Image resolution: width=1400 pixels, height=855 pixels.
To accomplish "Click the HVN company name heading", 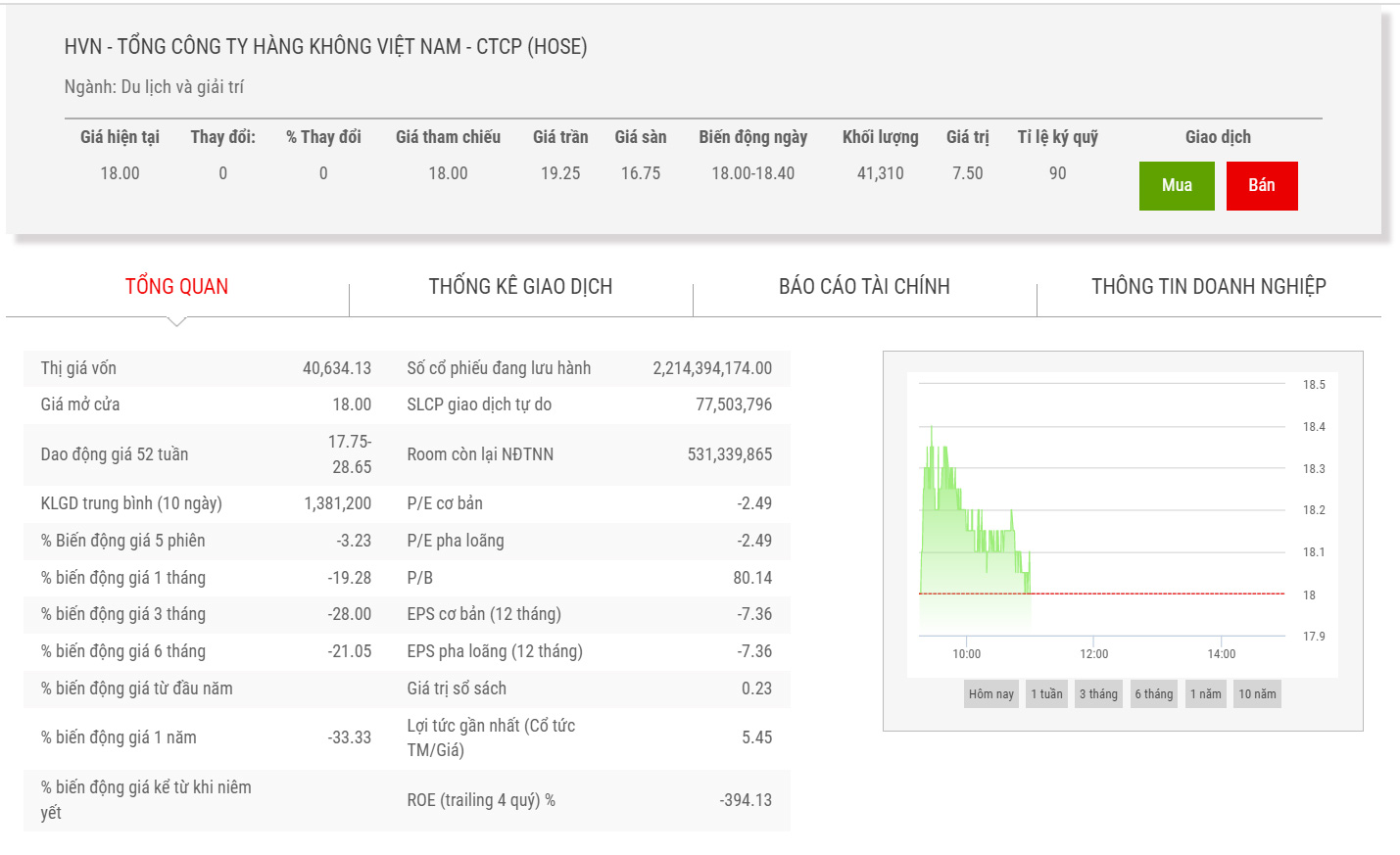I will pyautogui.click(x=325, y=47).
